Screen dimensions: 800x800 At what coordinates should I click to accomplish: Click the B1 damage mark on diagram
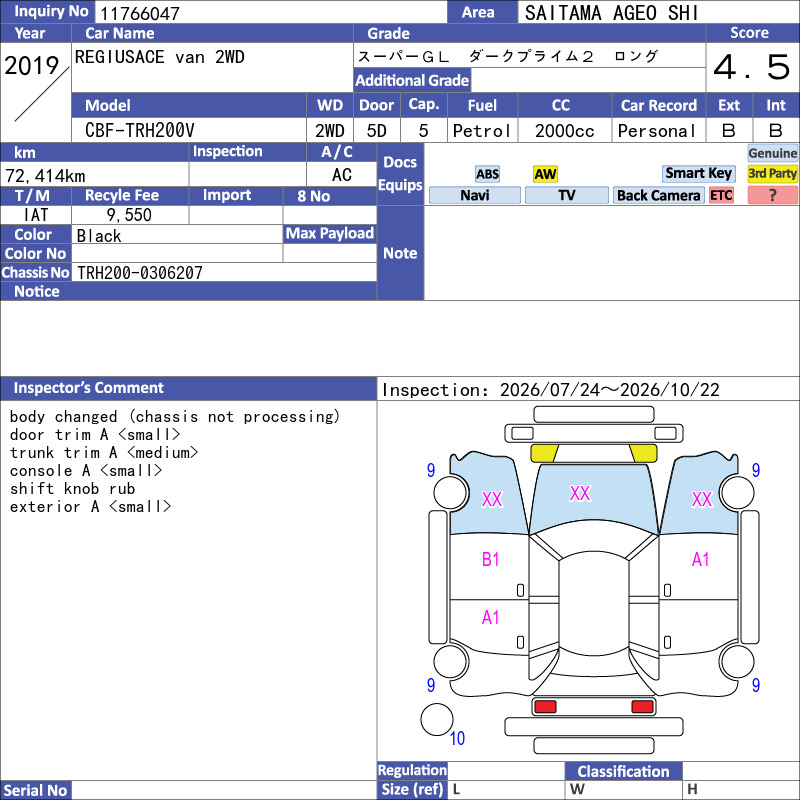490,560
